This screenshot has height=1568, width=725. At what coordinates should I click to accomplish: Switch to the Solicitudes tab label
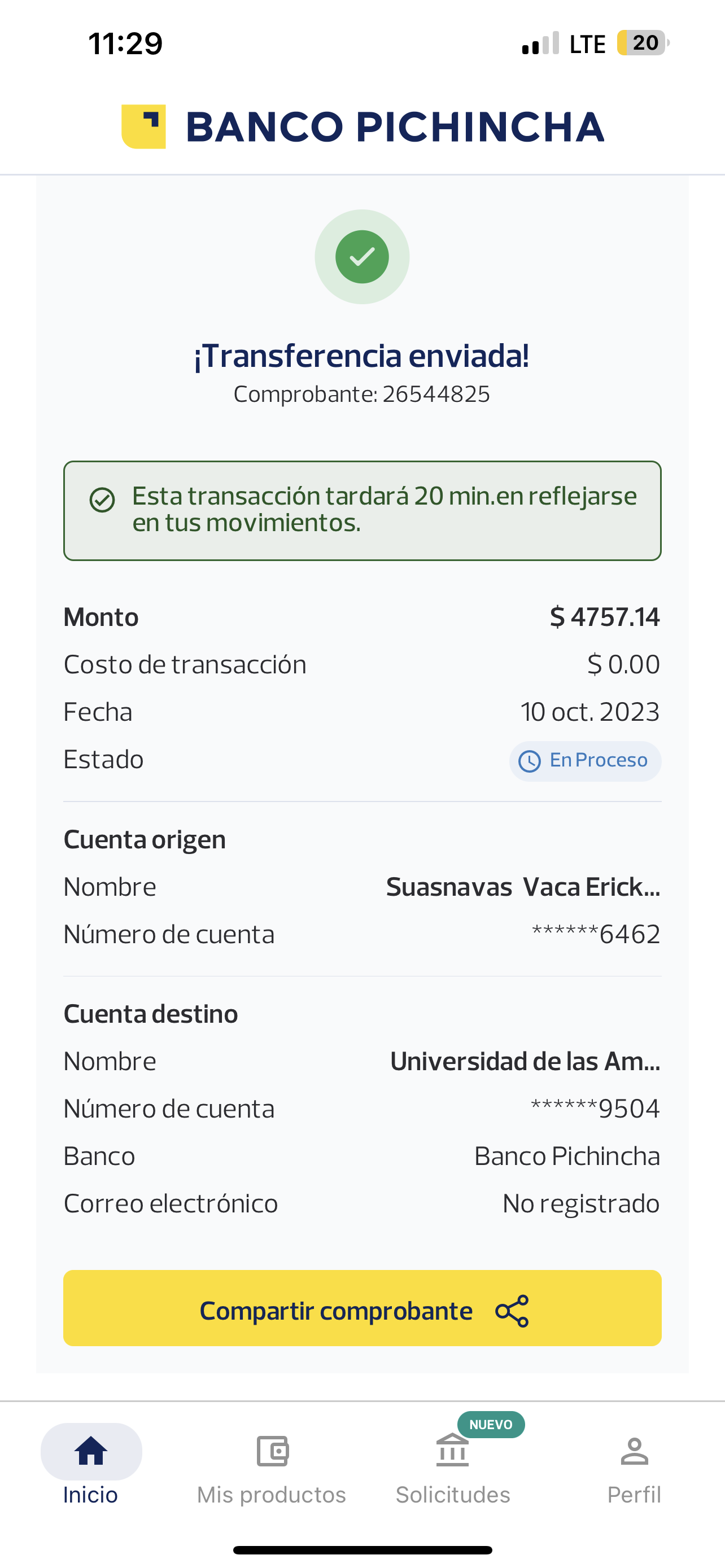pyautogui.click(x=453, y=1495)
